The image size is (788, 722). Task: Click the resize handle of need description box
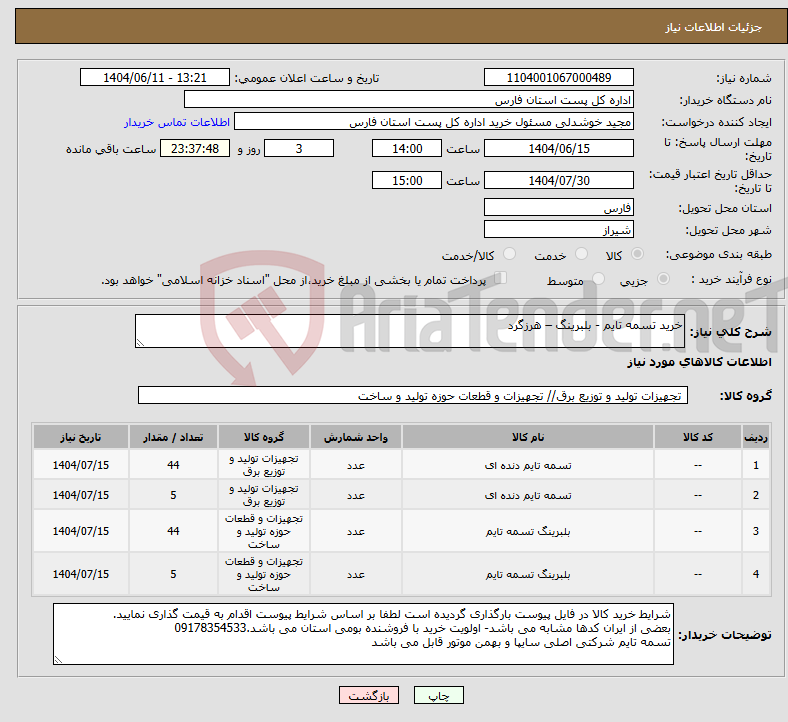[x=140, y=343]
